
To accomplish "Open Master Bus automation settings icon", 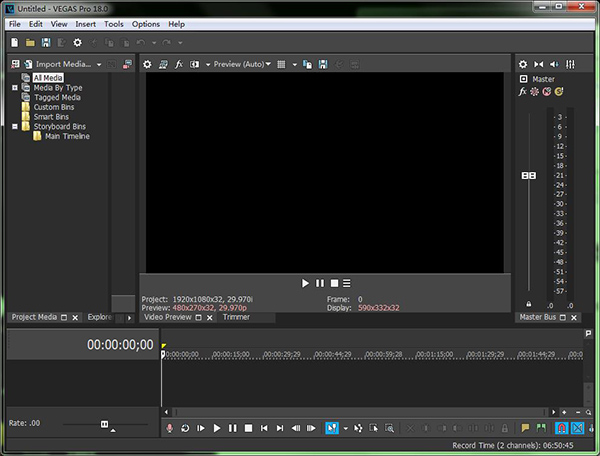I will tap(534, 91).
